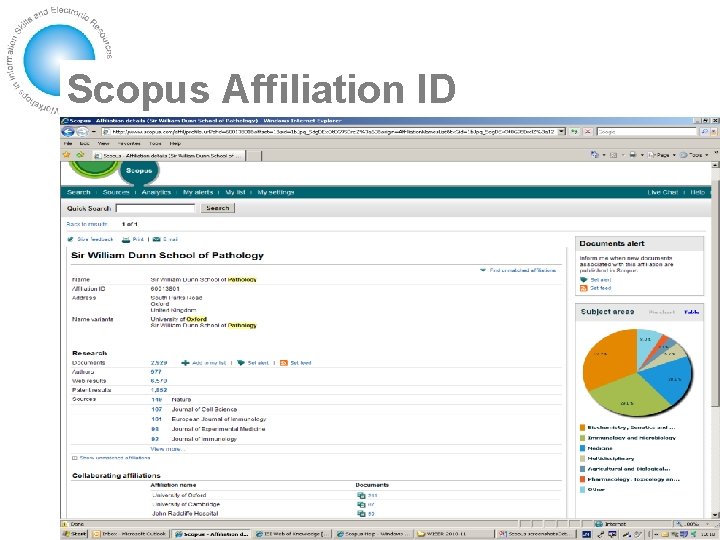Click Back to results link
This screenshot has width=720, height=540.
[x=87, y=224]
